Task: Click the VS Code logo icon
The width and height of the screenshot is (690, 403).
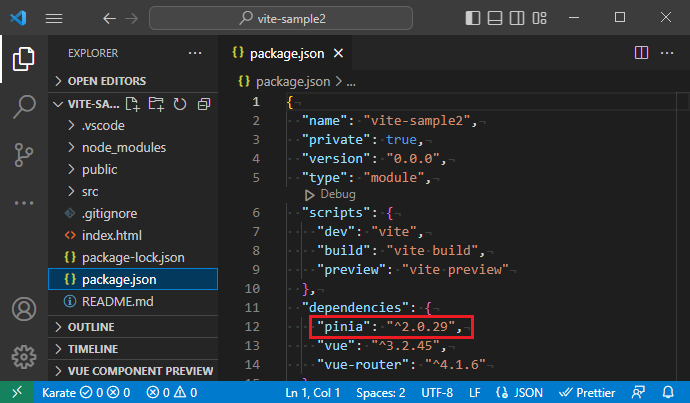Action: point(18,18)
